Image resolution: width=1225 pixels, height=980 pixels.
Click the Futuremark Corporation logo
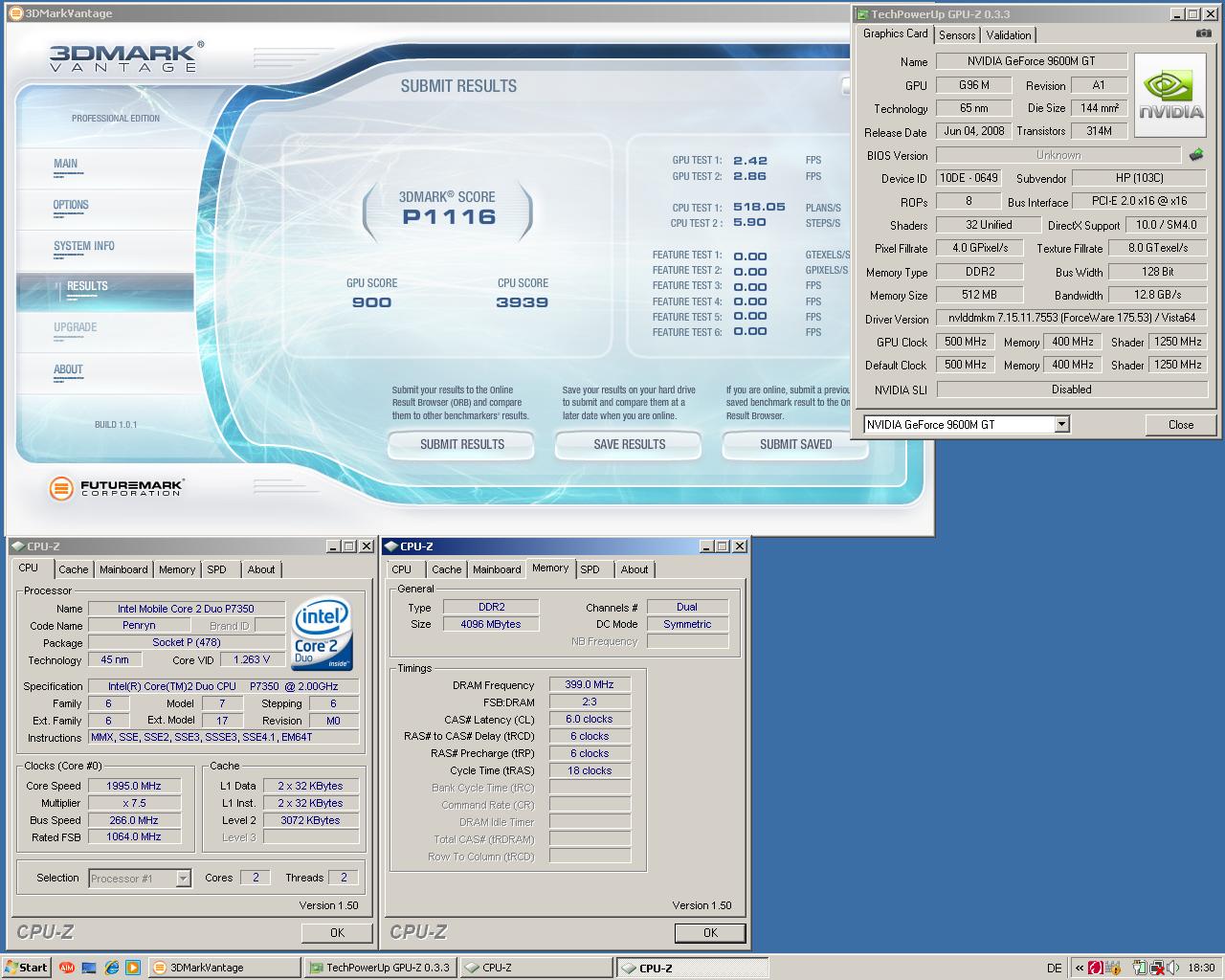click(x=116, y=488)
